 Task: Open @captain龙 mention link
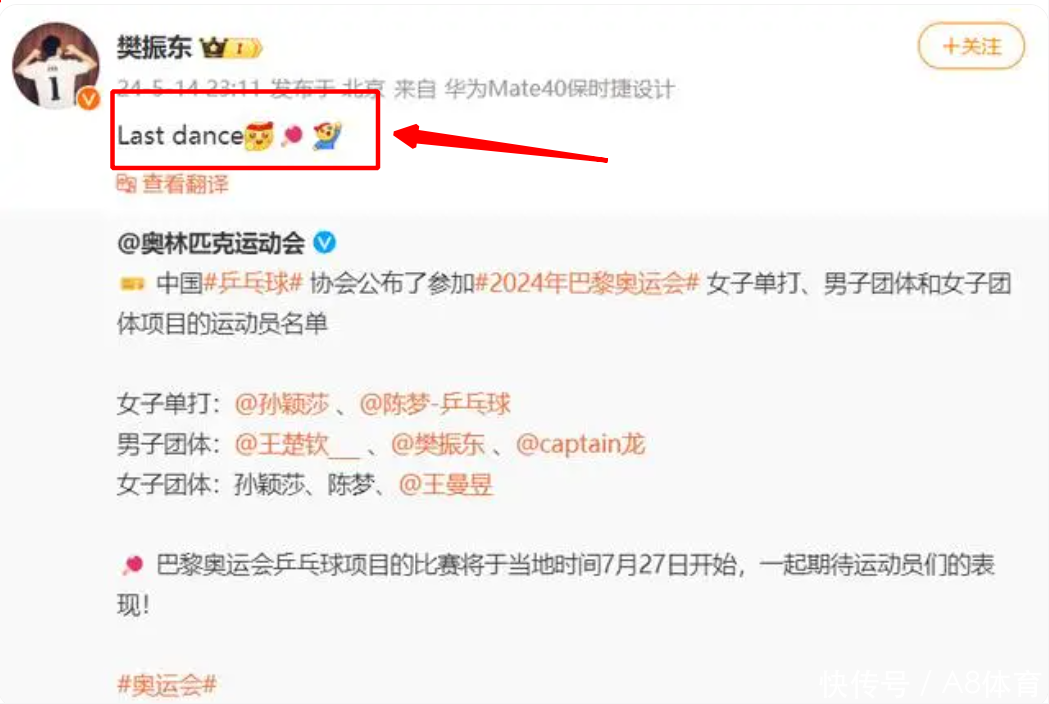[581, 444]
